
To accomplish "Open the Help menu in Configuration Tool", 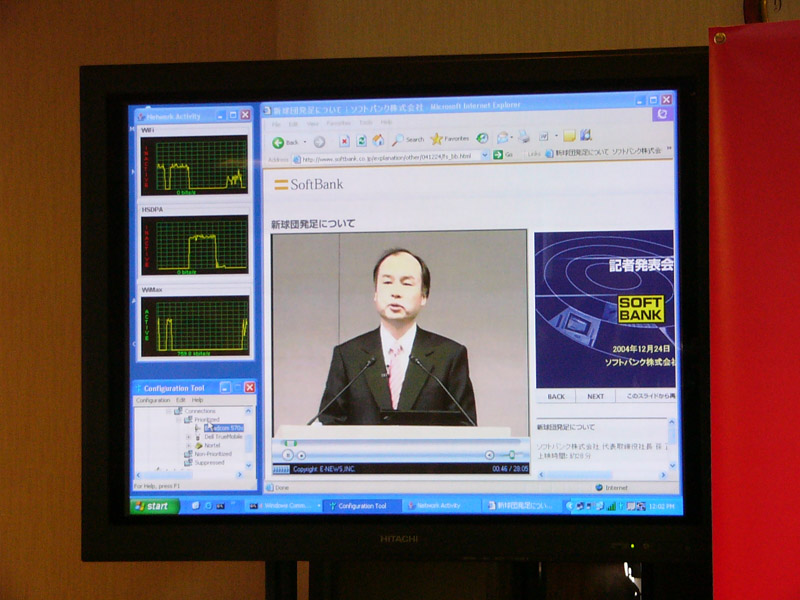I will (197, 401).
